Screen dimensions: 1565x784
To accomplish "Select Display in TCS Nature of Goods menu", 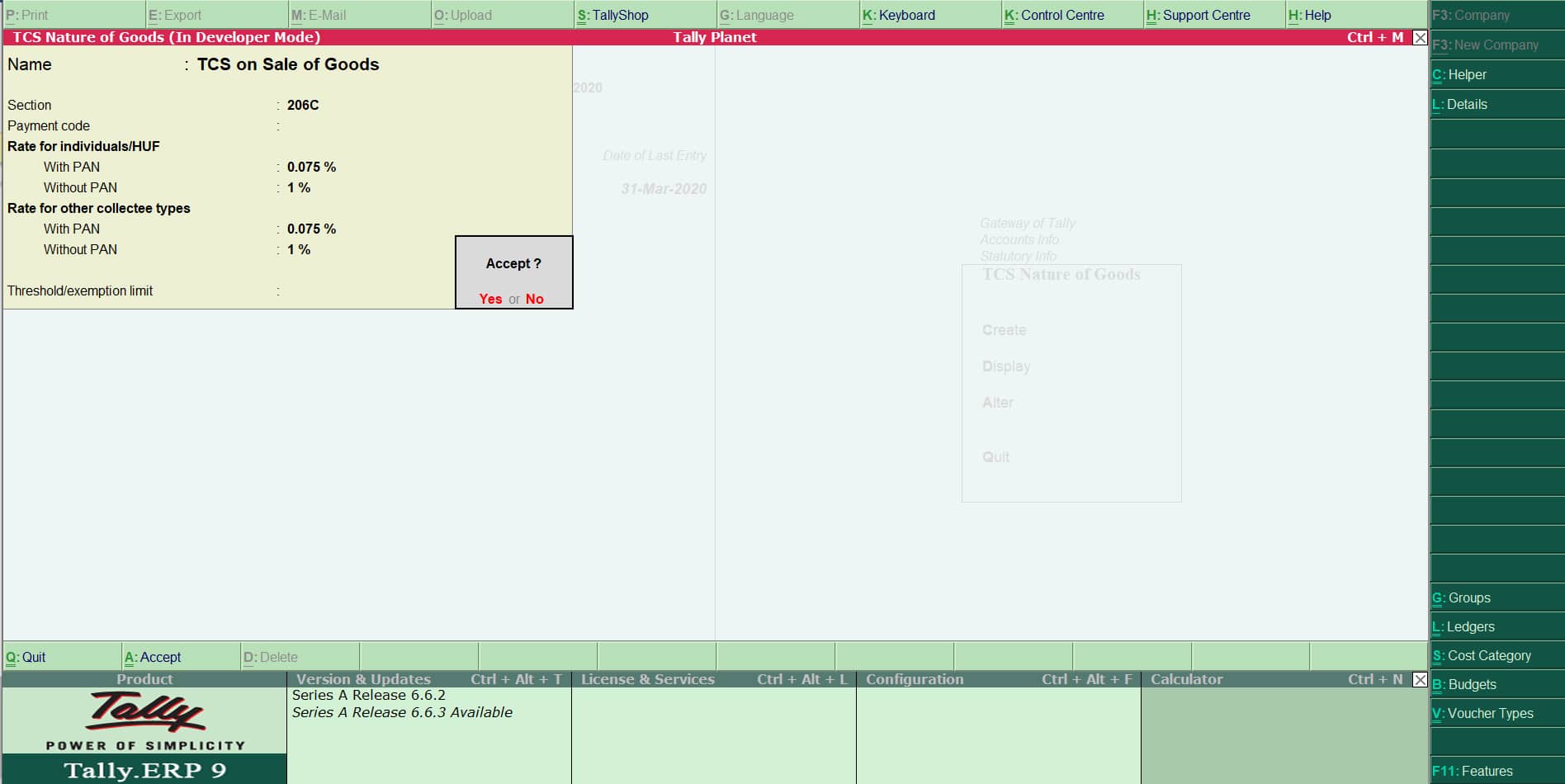I will tap(1006, 366).
